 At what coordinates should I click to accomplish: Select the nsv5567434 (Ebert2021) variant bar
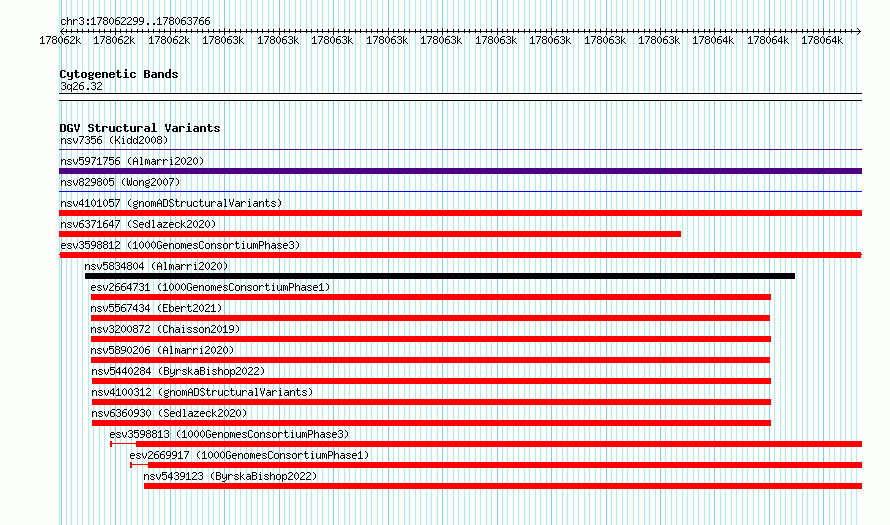[x=430, y=318]
